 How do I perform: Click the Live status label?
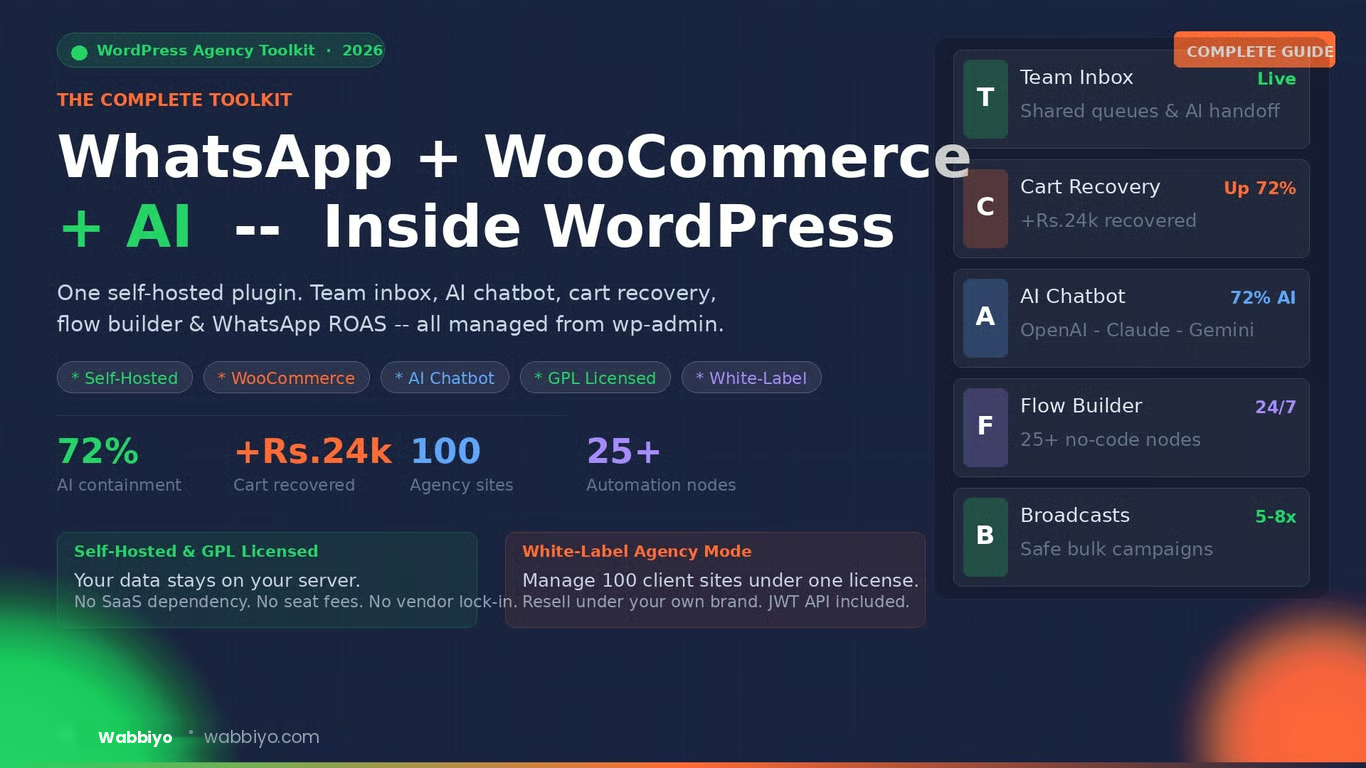[1276, 79]
